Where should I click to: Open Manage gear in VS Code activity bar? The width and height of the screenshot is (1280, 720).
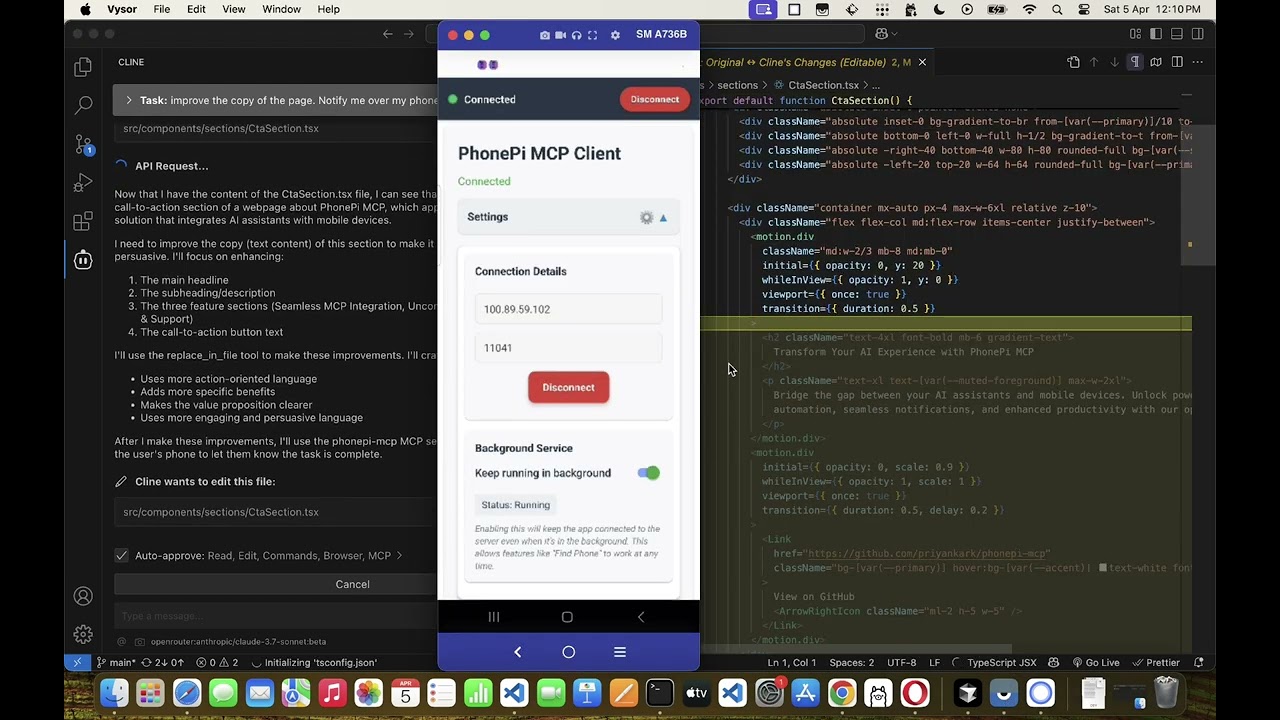tap(83, 634)
